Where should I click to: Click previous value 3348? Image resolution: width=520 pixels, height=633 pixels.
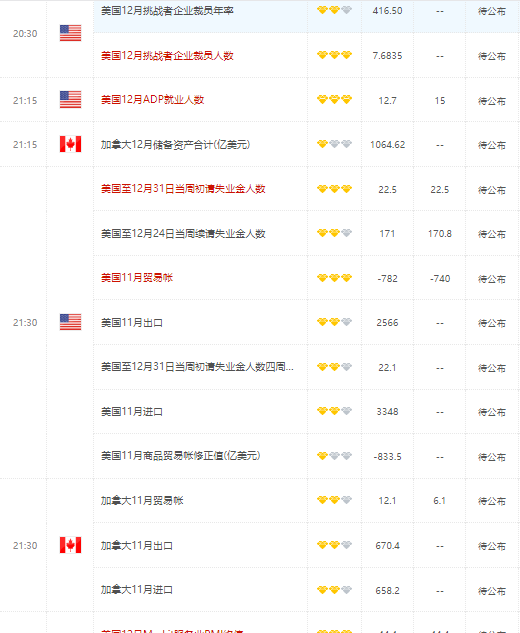[388, 412]
